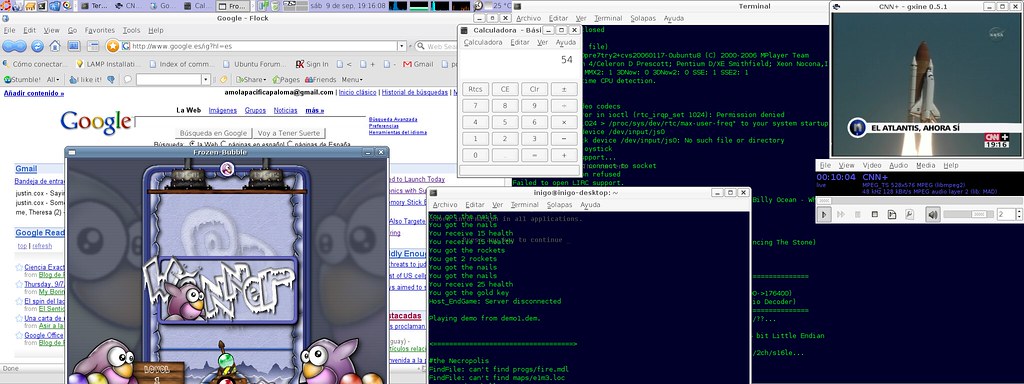Click the gxine numeric spinner arrows
This screenshot has width=1024, height=384.
[x=1018, y=214]
